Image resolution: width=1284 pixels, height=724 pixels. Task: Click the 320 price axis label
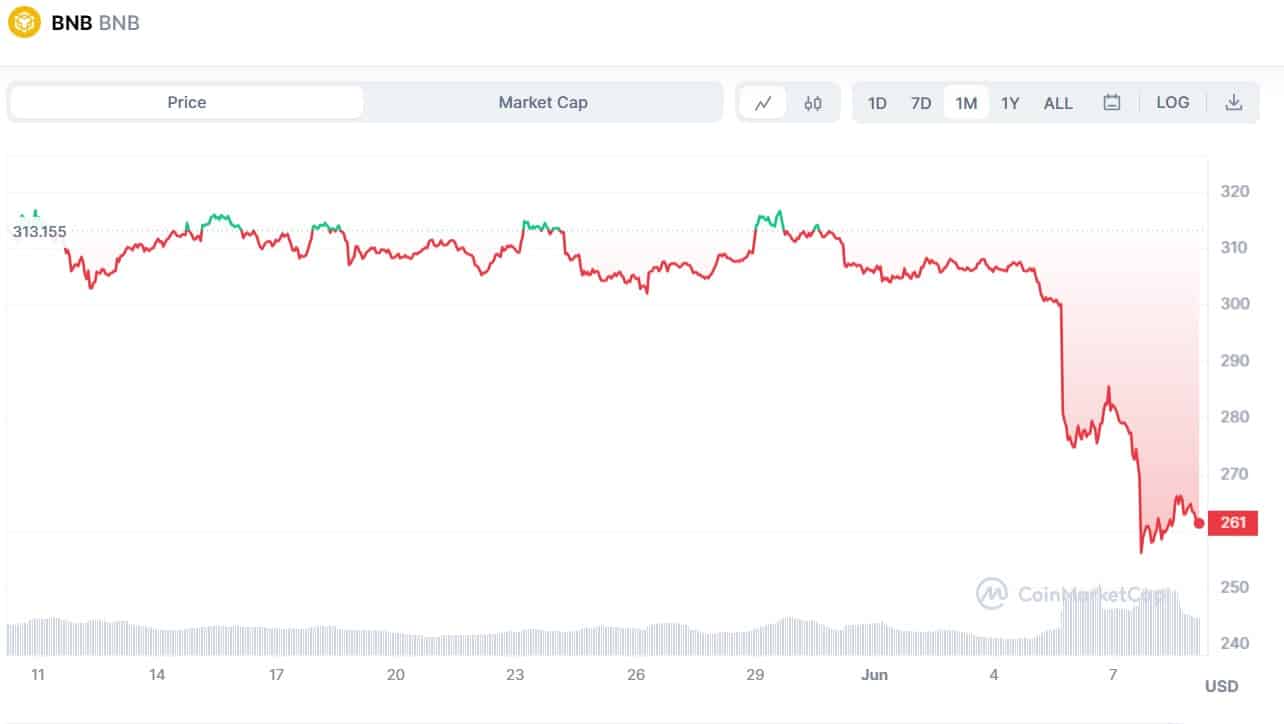pyautogui.click(x=1233, y=190)
